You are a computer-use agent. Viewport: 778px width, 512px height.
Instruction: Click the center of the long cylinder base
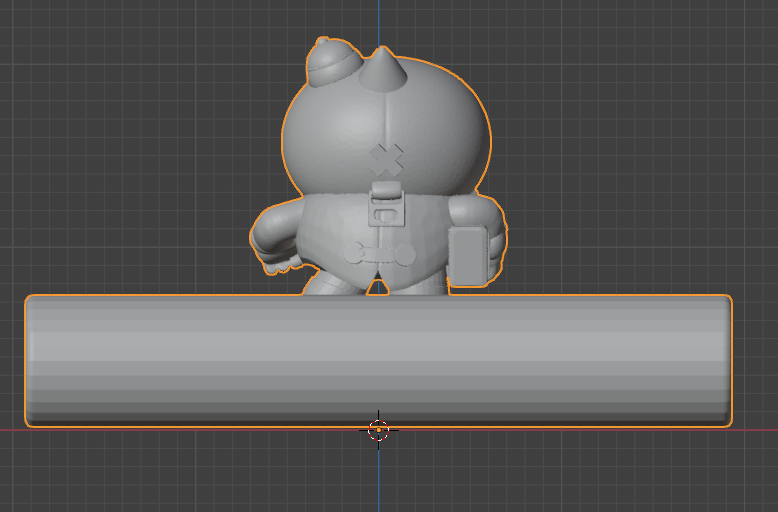click(378, 360)
